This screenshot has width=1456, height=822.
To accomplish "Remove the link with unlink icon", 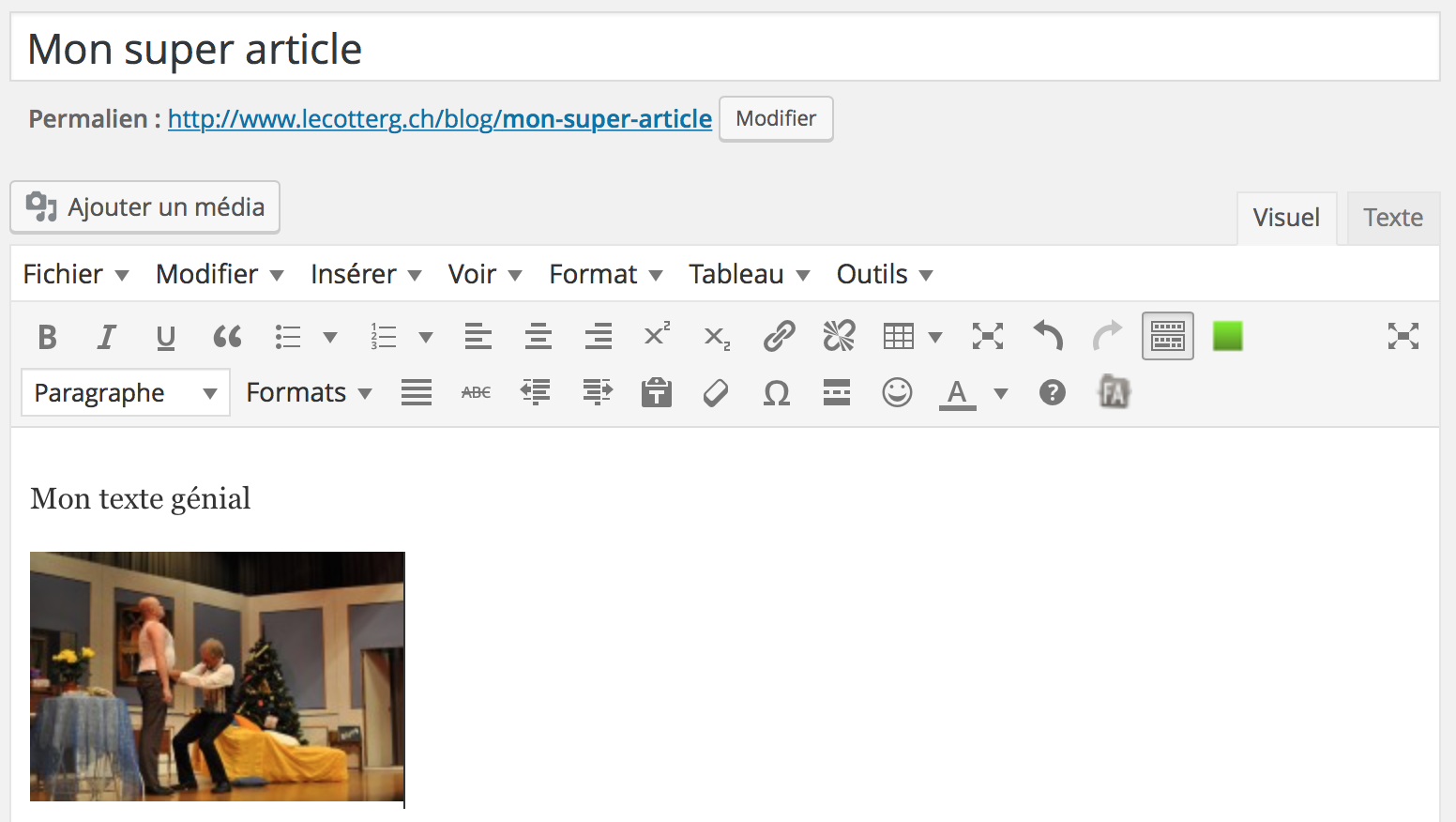I will pos(839,336).
